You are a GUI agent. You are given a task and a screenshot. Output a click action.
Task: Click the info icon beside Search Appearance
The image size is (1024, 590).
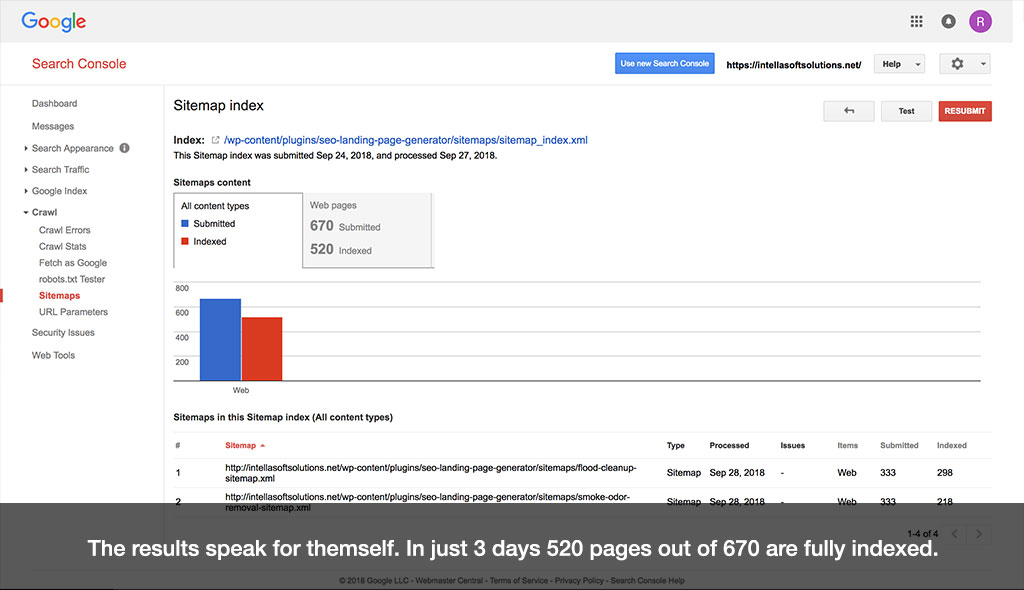(x=124, y=147)
